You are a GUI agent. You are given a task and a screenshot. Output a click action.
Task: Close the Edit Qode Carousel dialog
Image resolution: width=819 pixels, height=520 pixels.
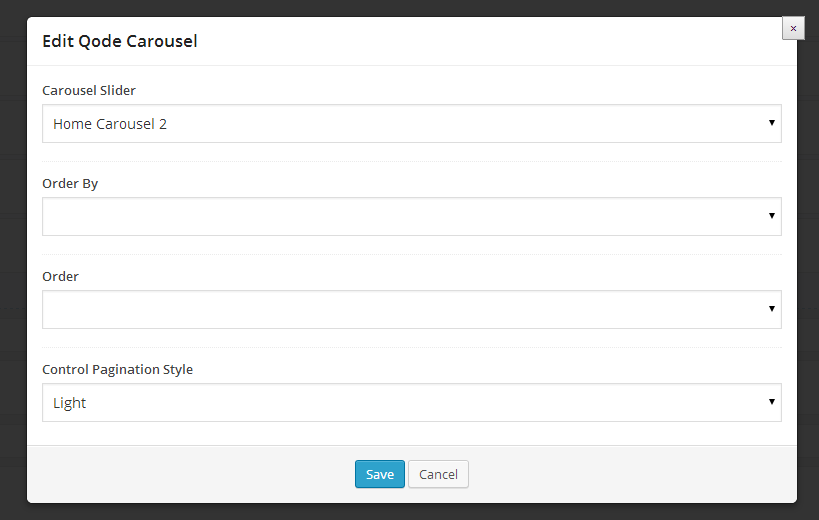click(x=793, y=29)
